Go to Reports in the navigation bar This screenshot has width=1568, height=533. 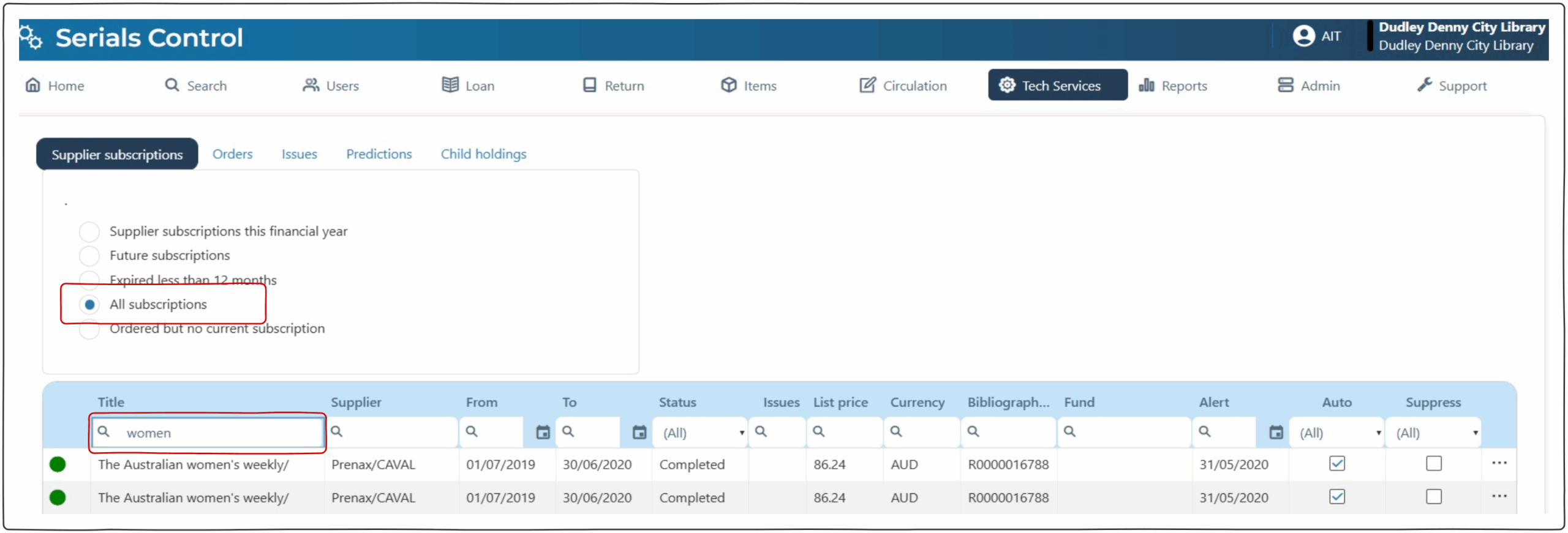(x=1173, y=86)
